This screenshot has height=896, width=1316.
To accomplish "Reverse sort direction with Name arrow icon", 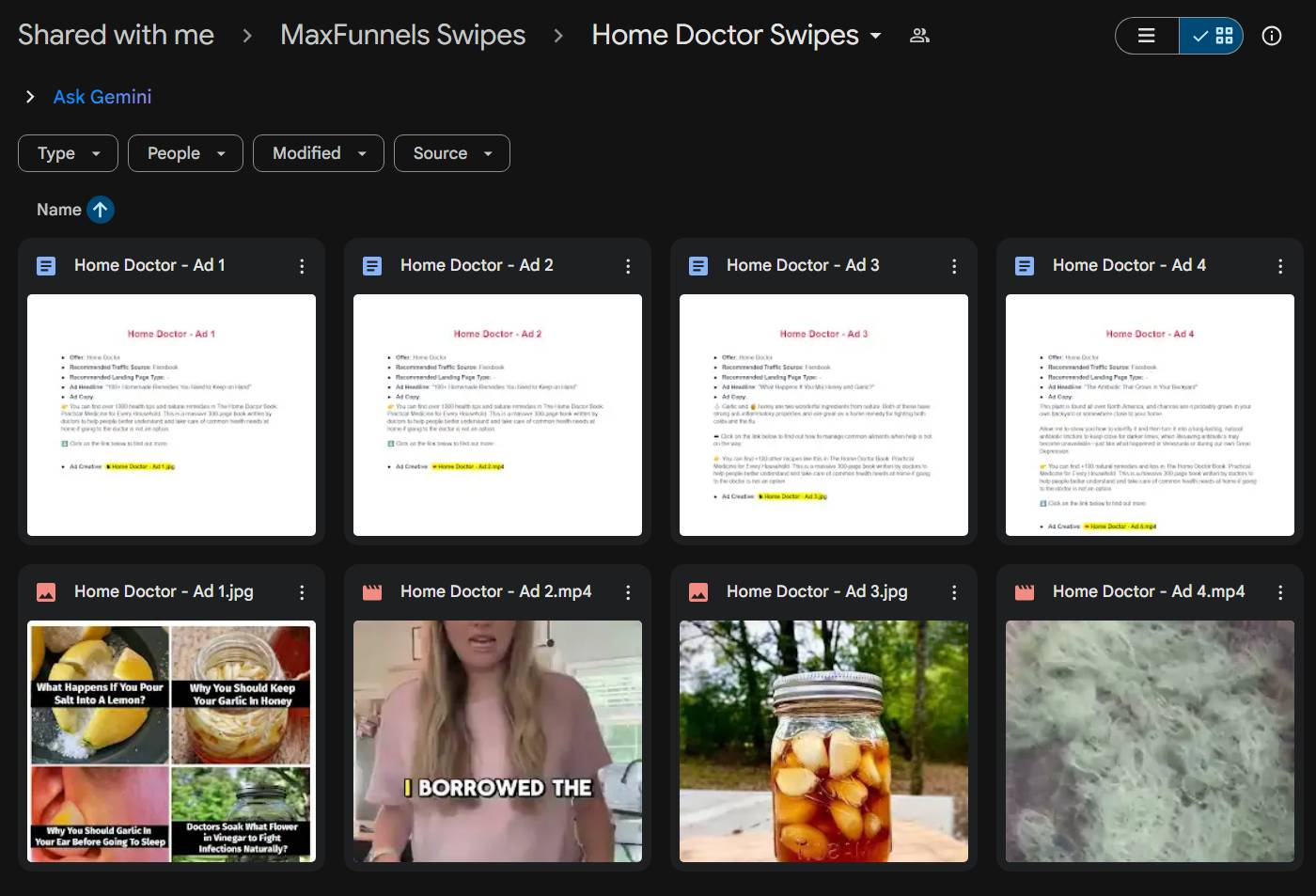I will coord(101,210).
